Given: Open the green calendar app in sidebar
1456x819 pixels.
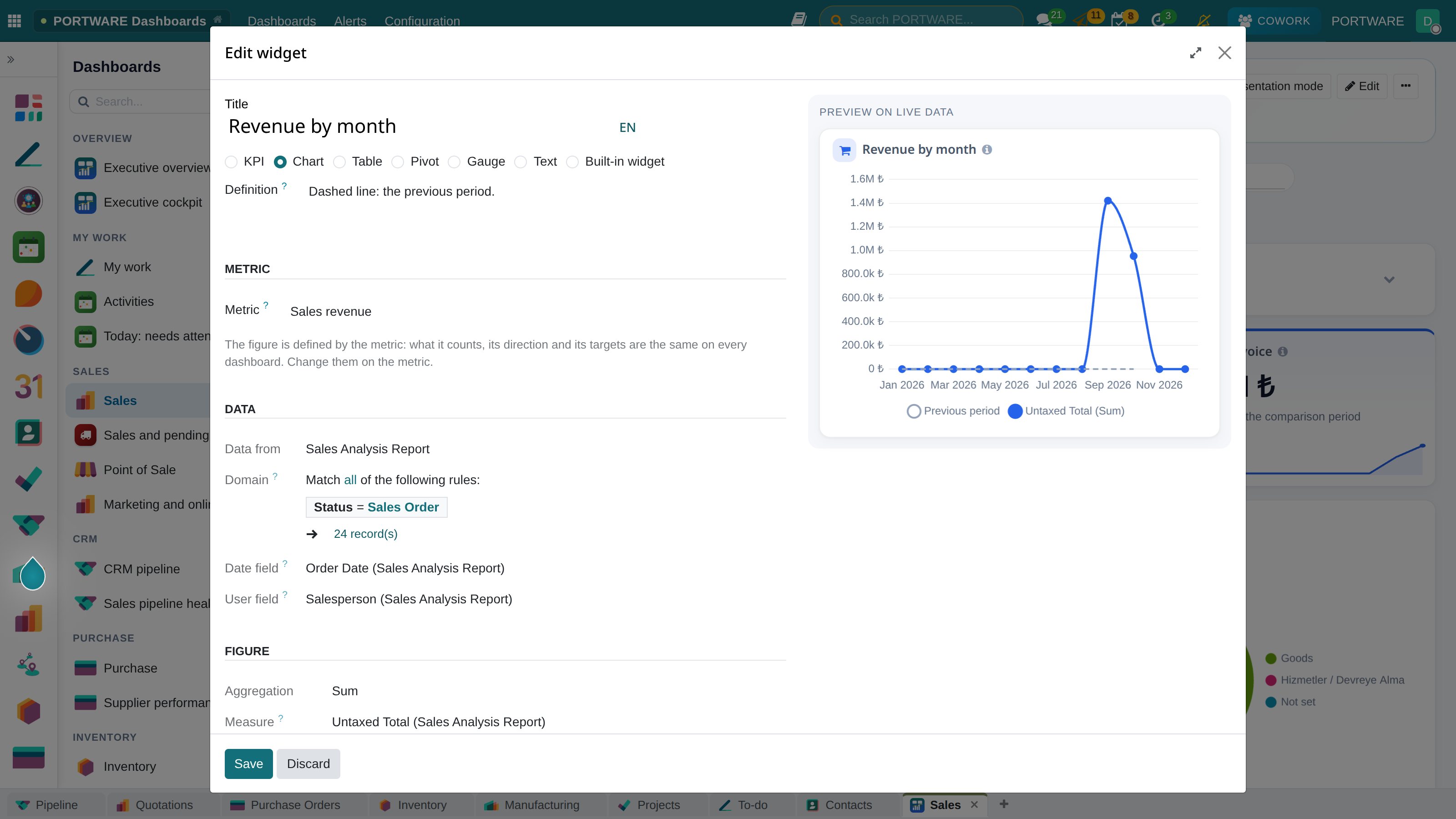Looking at the screenshot, I should (x=28, y=247).
